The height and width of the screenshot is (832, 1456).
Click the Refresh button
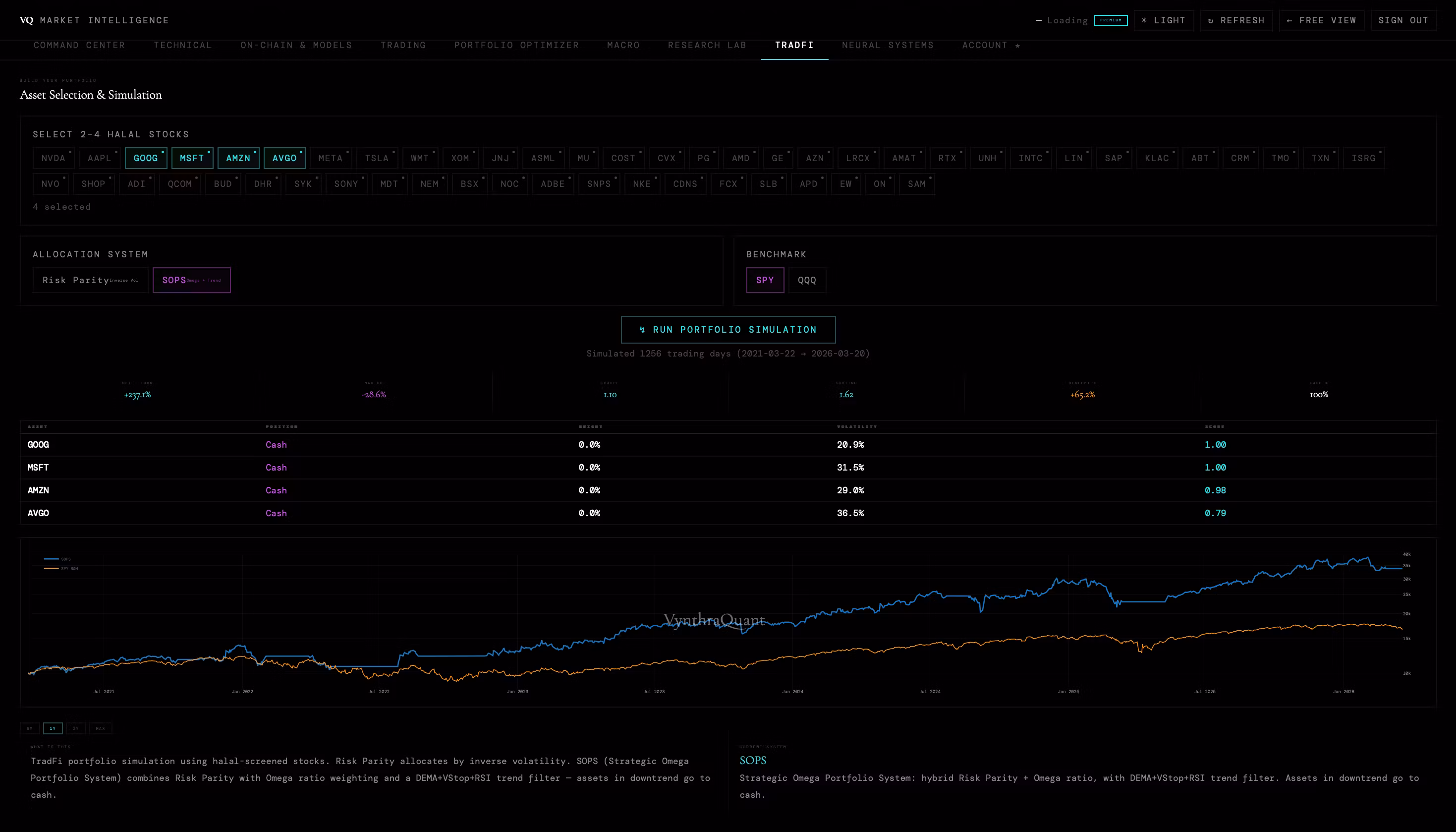pos(1236,20)
